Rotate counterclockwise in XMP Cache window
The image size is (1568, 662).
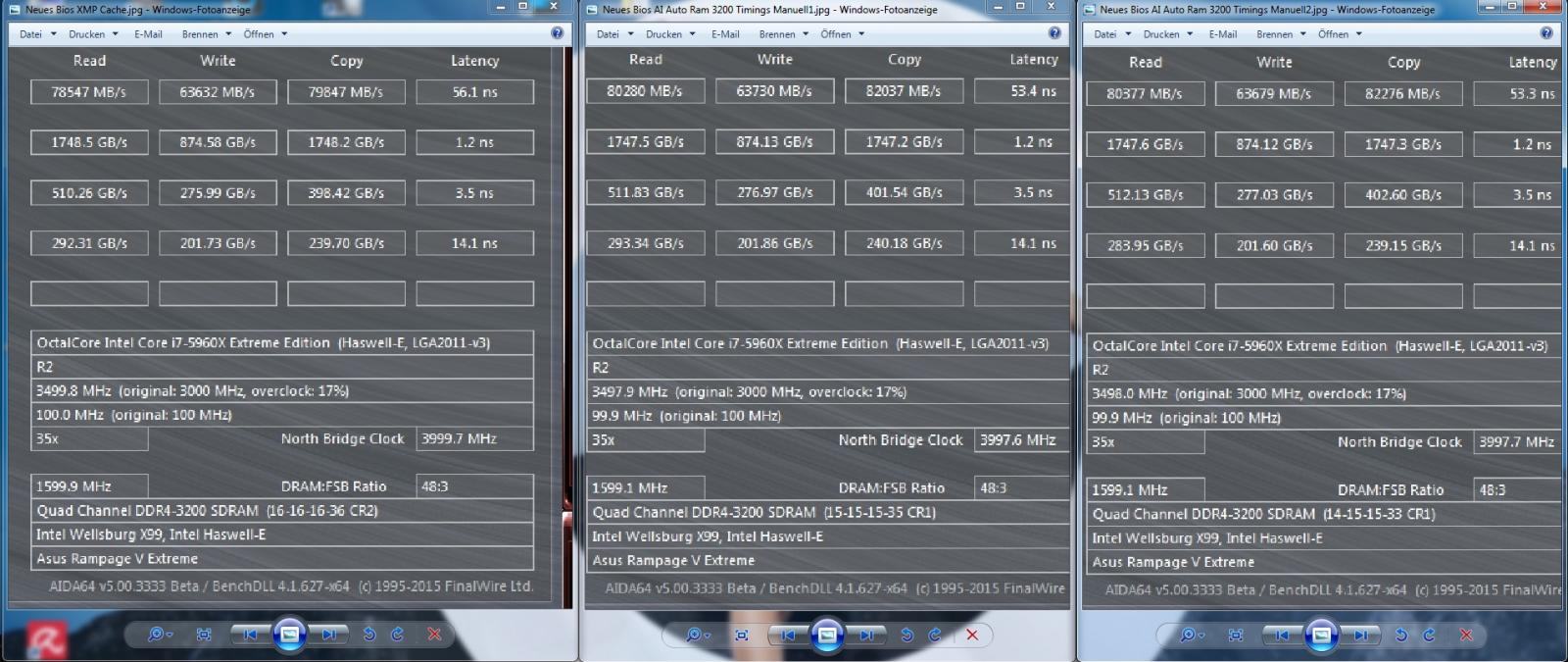point(369,635)
